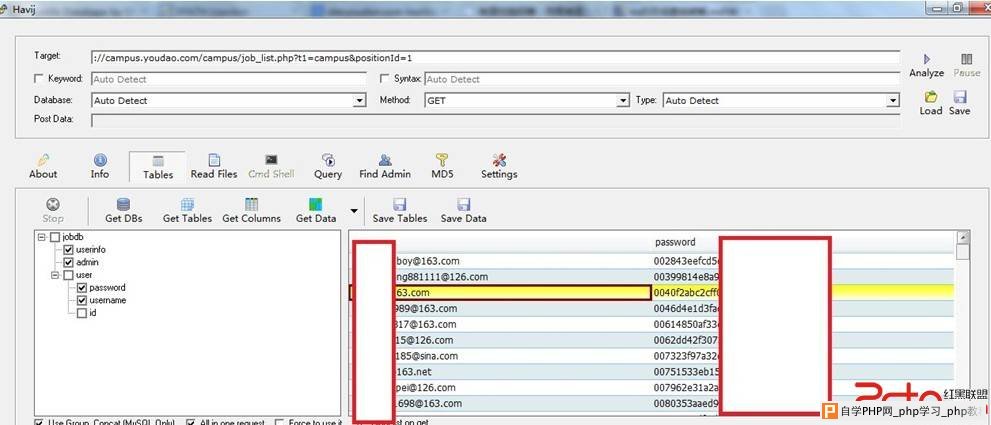The image size is (991, 425).
Task: Switch to the Tables tab
Action: point(158,168)
